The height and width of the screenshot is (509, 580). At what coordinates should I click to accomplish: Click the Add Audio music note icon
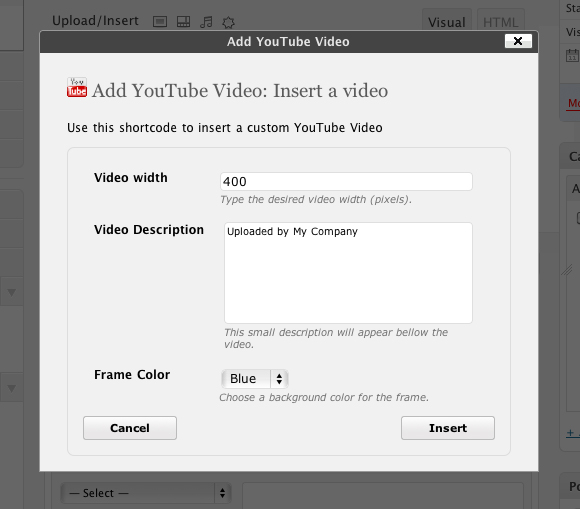coord(206,22)
